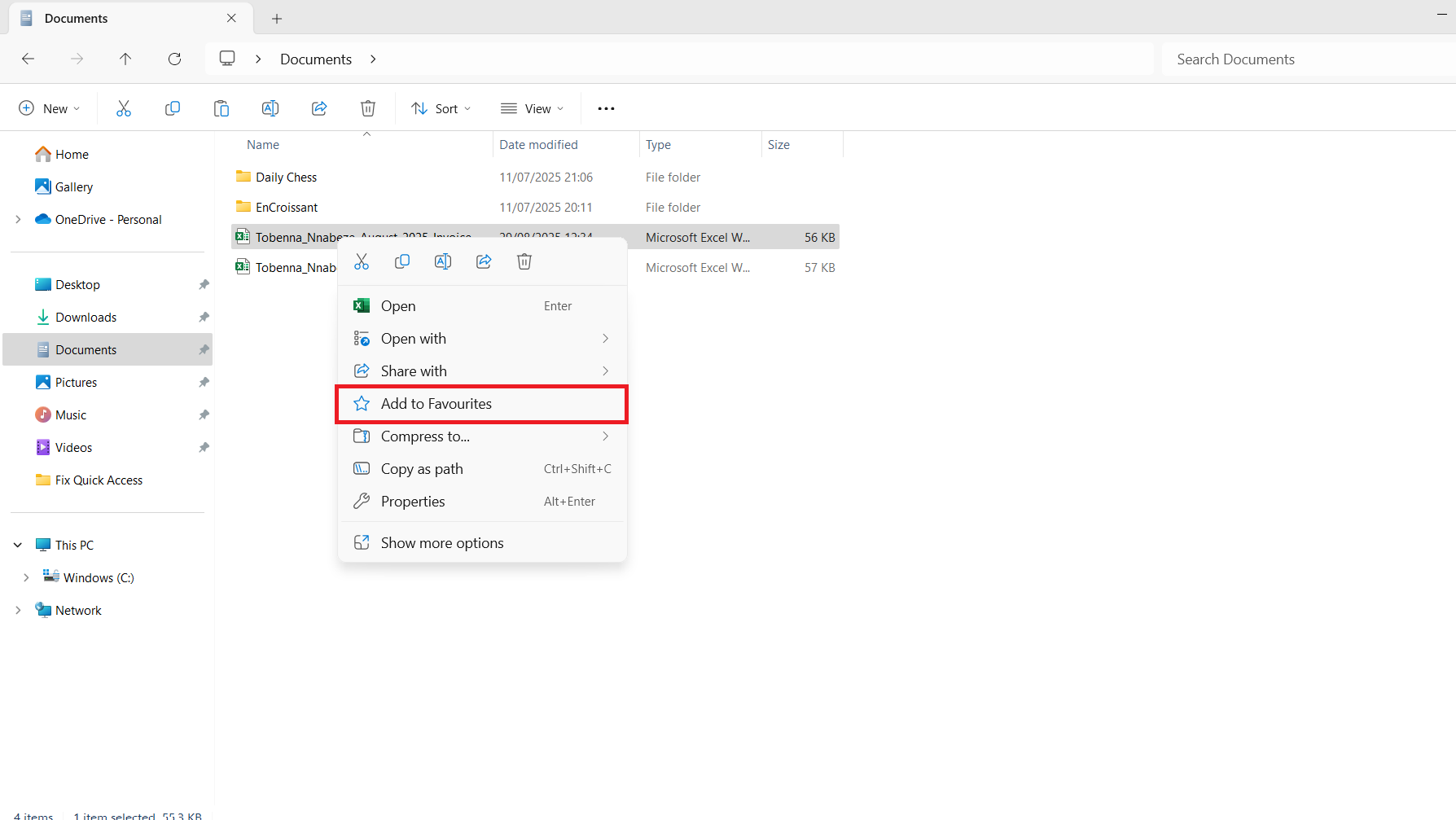The height and width of the screenshot is (820, 1456).
Task: Open the Sort dropdown
Action: [441, 107]
